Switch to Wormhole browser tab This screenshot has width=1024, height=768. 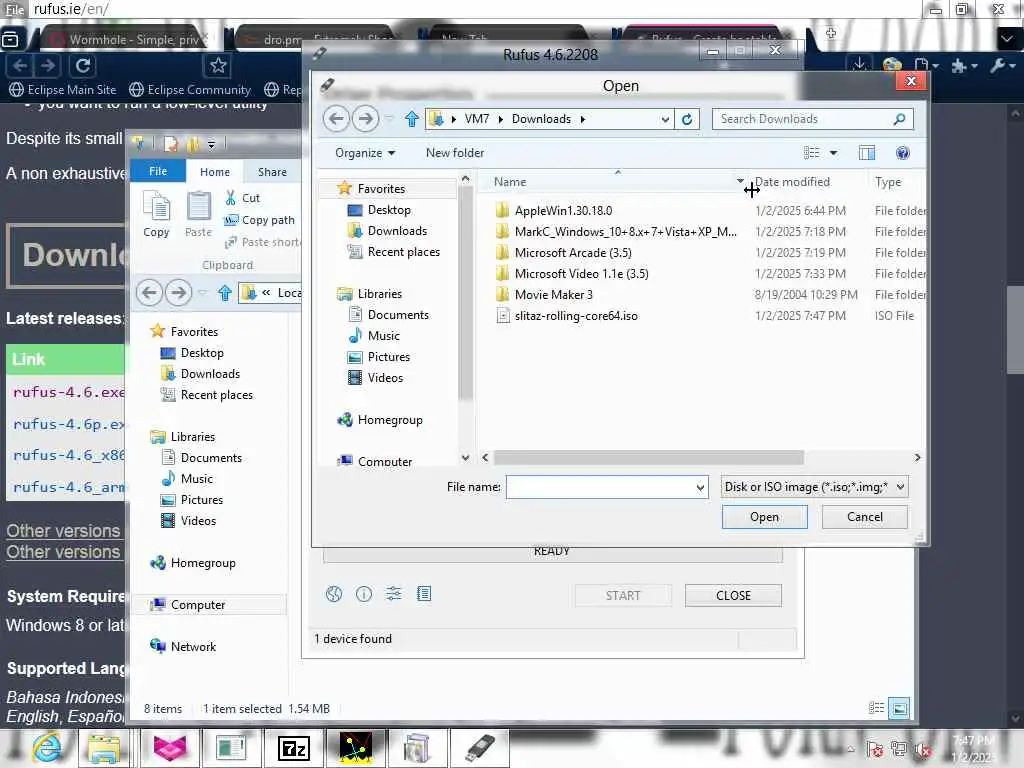[125, 39]
